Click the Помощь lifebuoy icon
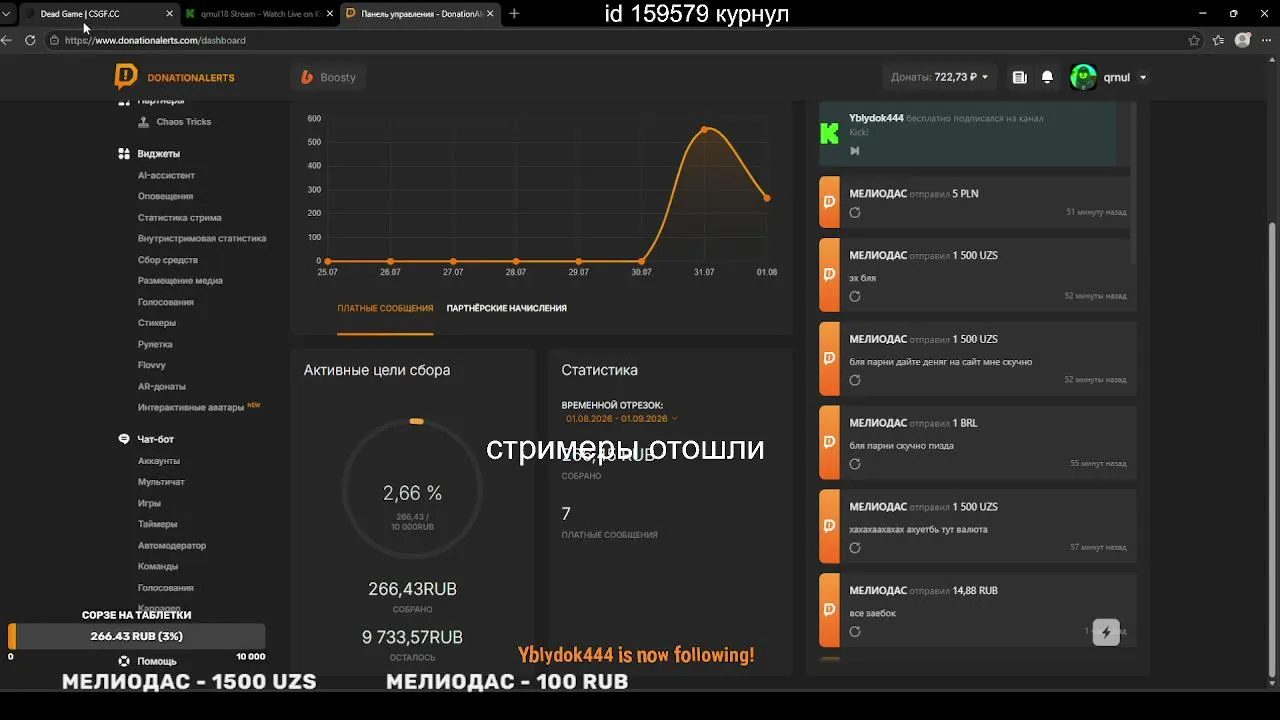 pyautogui.click(x=124, y=661)
